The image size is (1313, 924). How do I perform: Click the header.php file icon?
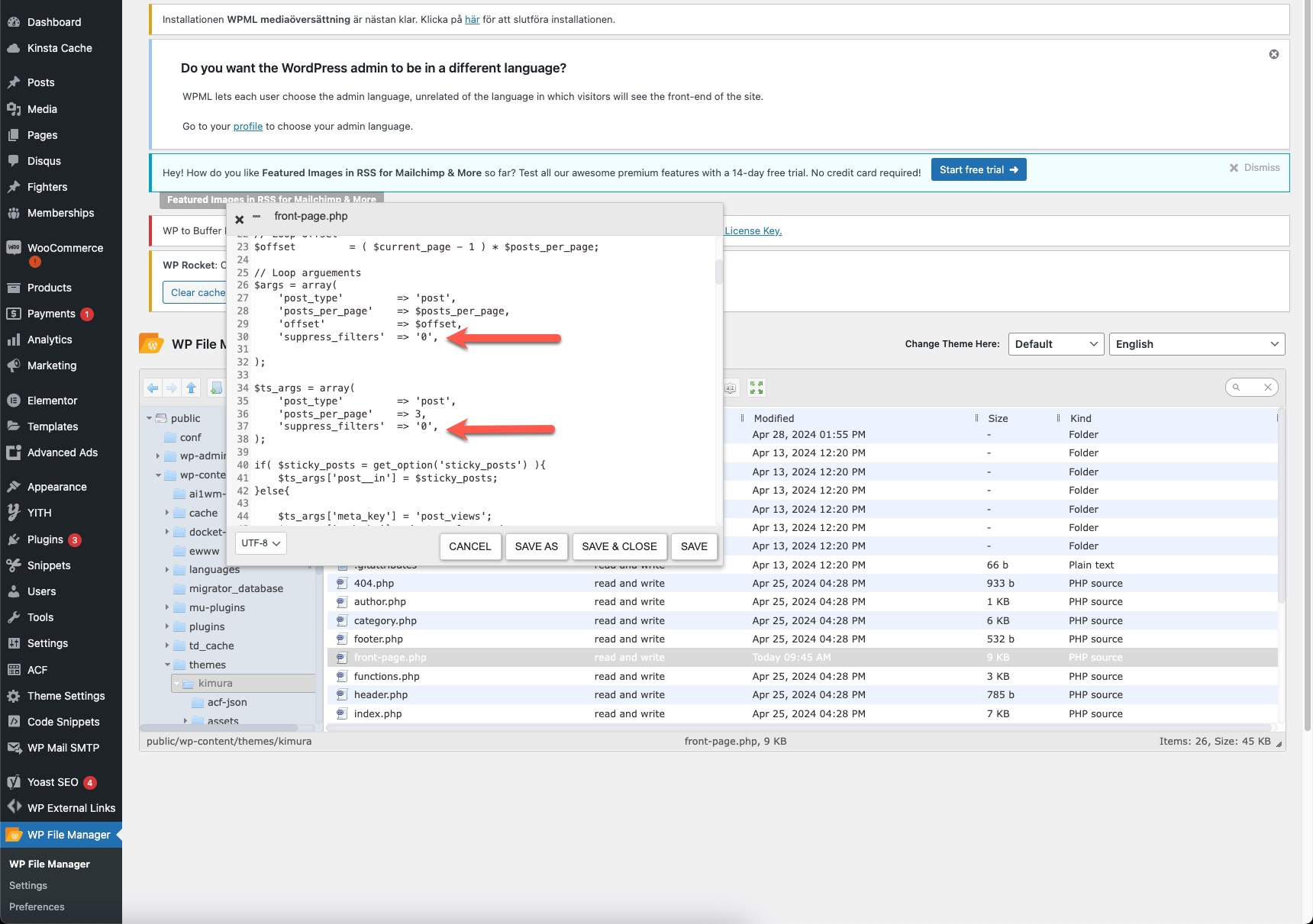pyautogui.click(x=341, y=694)
